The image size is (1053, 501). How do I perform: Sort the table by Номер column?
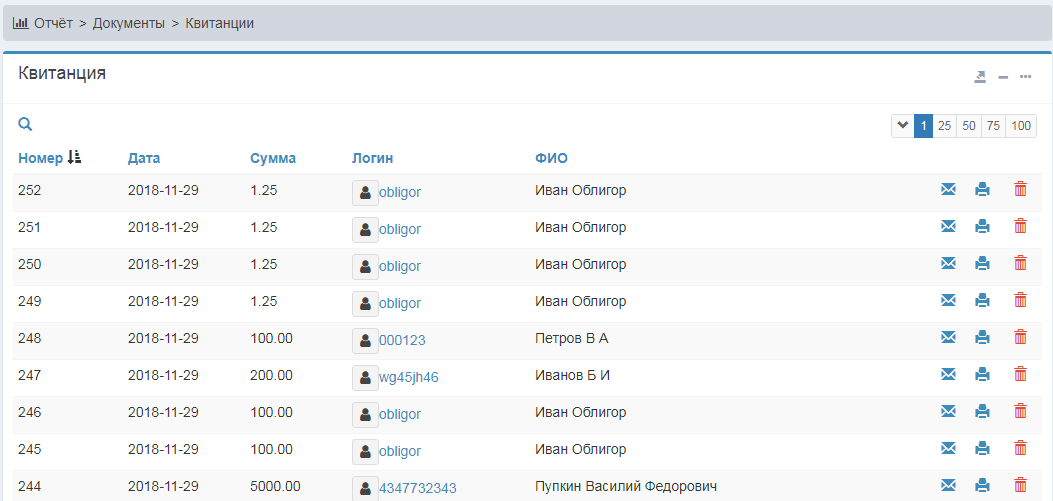[x=40, y=158]
